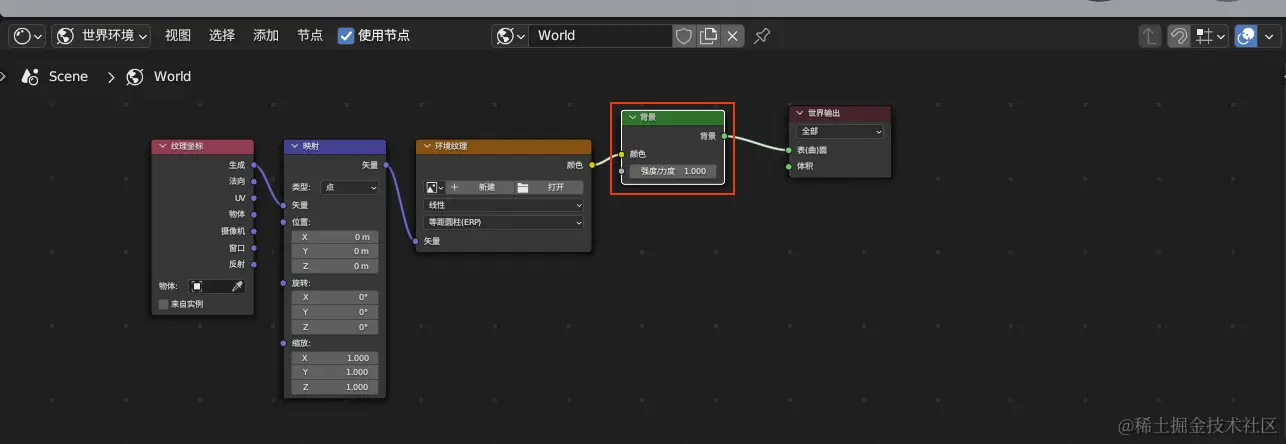Viewport: 1286px width, 444px height.
Task: Click the 物体 object picker field
Action: 216,286
